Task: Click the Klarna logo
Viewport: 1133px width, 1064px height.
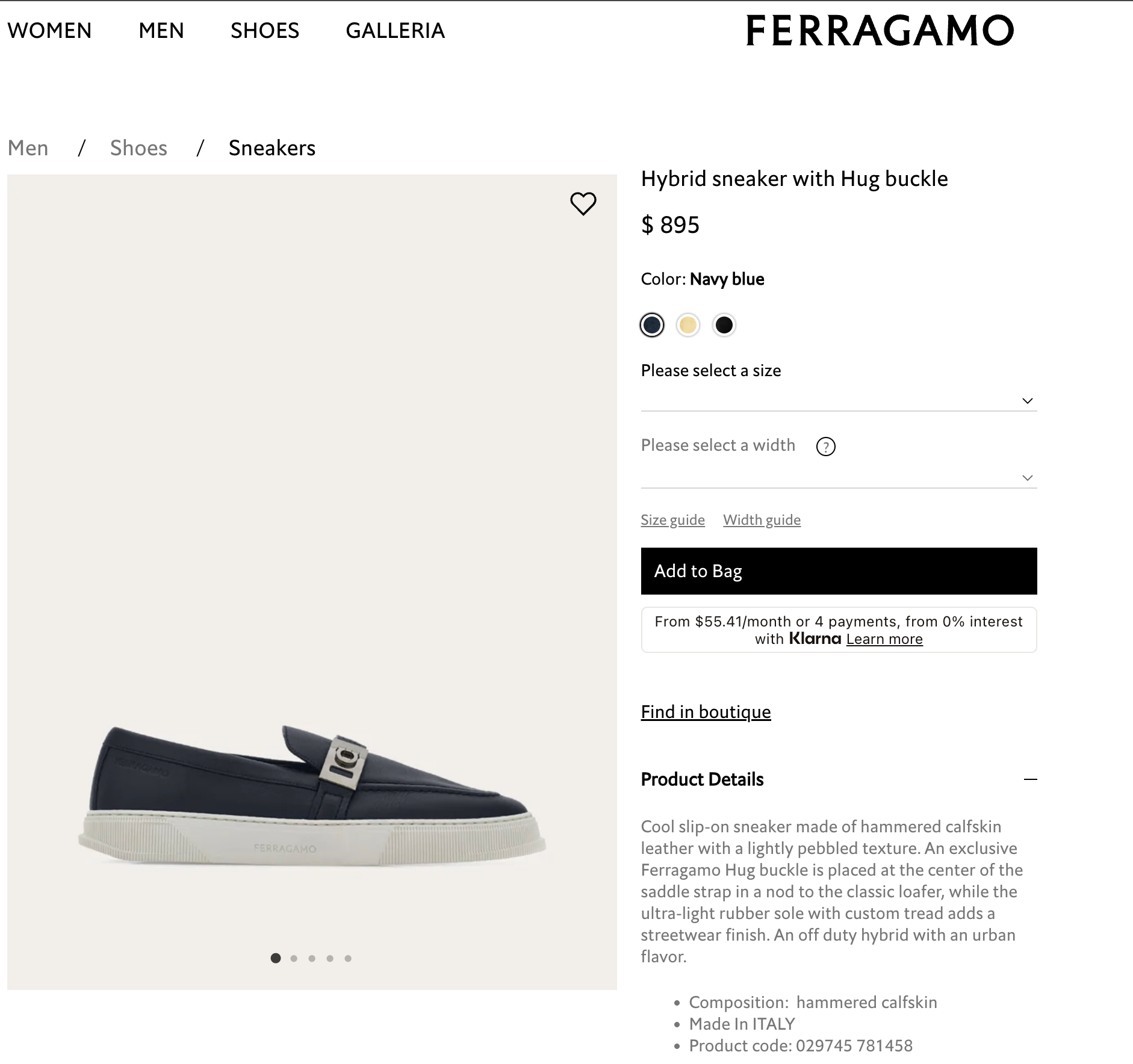Action: pyautogui.click(x=814, y=639)
